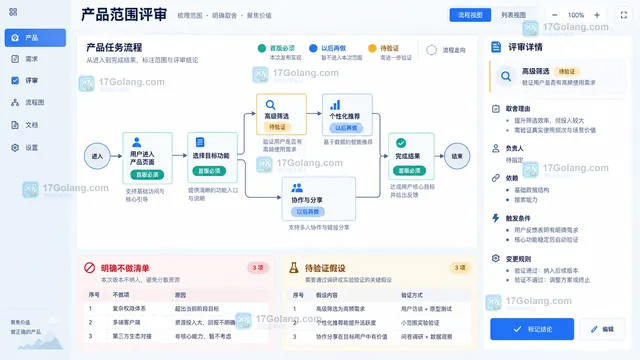Click 以后再做 badge on 协作与分享 card

click(x=308, y=211)
